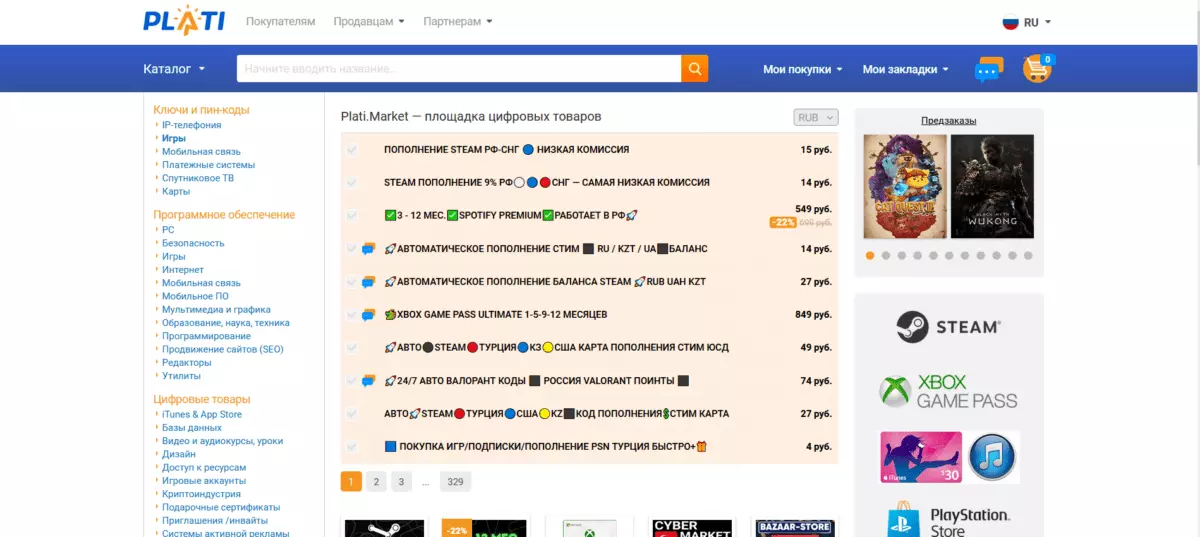
Task: Click the -22% discount badge on Spotify row
Action: tap(782, 222)
